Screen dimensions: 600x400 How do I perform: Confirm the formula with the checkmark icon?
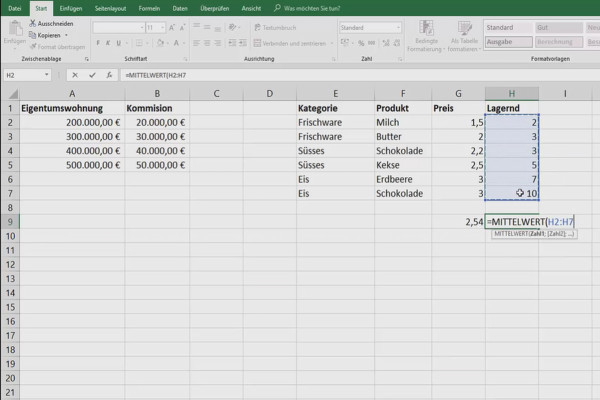(92, 75)
